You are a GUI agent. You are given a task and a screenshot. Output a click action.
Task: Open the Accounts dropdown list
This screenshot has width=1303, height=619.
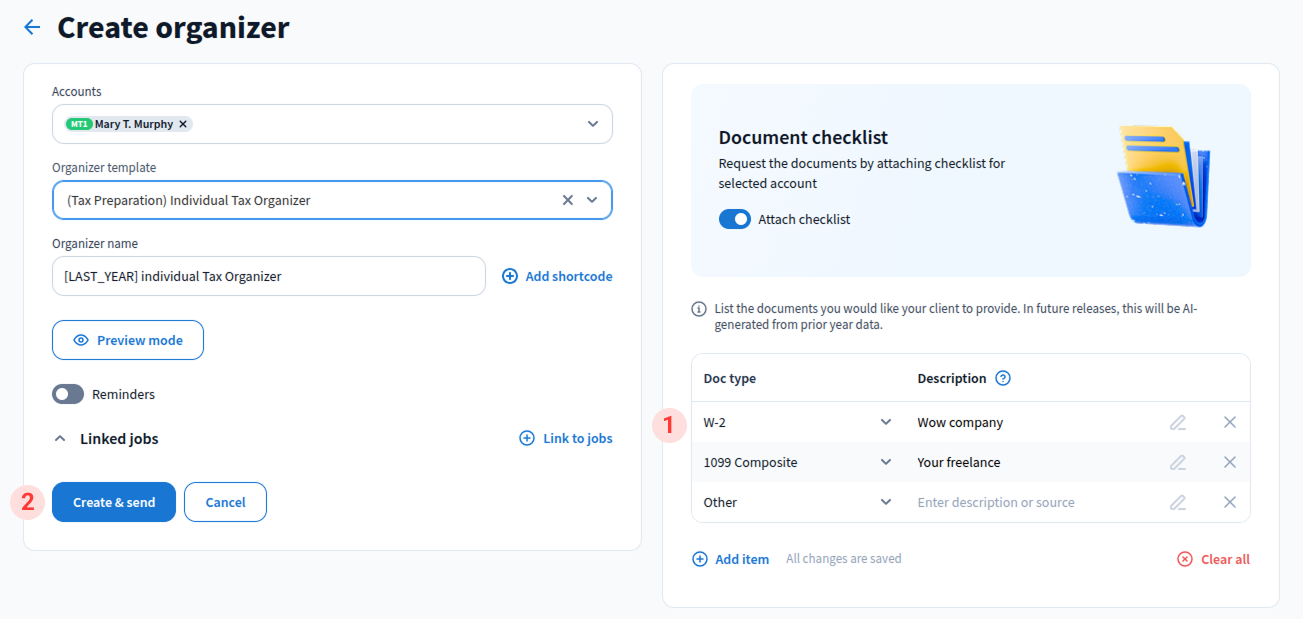click(592, 124)
